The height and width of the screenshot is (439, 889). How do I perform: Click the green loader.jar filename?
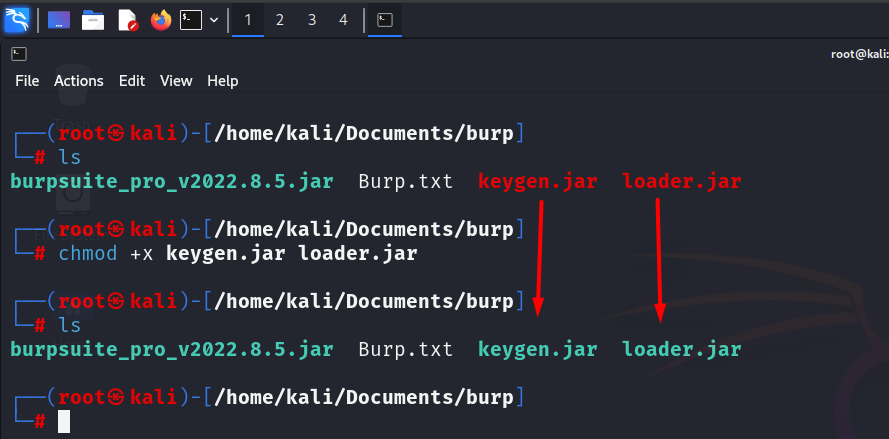(682, 349)
